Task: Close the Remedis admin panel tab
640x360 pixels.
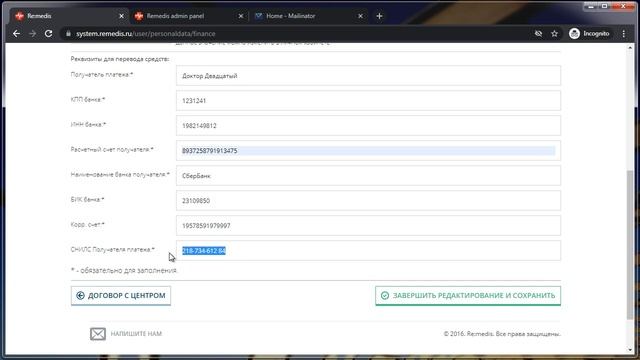Action: (x=241, y=16)
